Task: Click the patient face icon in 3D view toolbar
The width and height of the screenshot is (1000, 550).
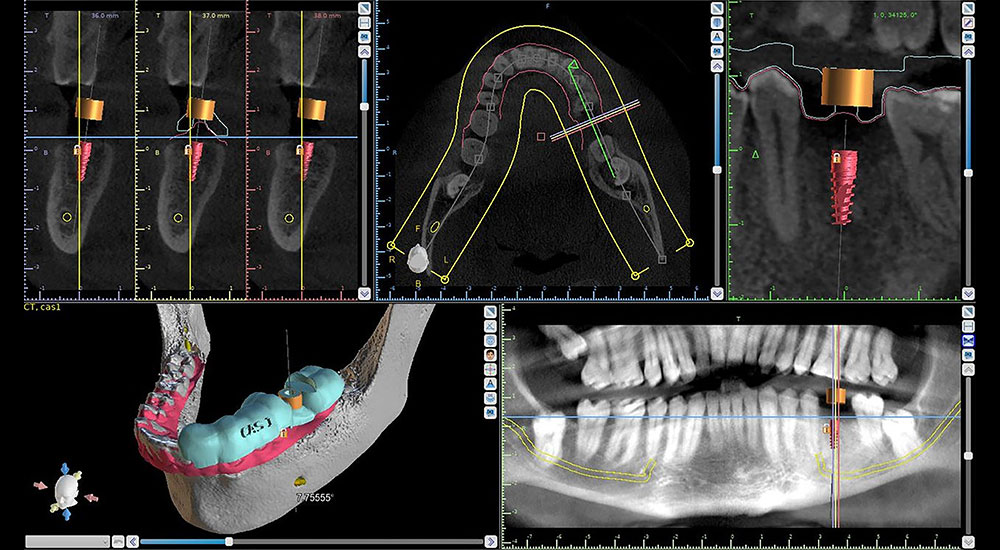Action: [x=490, y=355]
